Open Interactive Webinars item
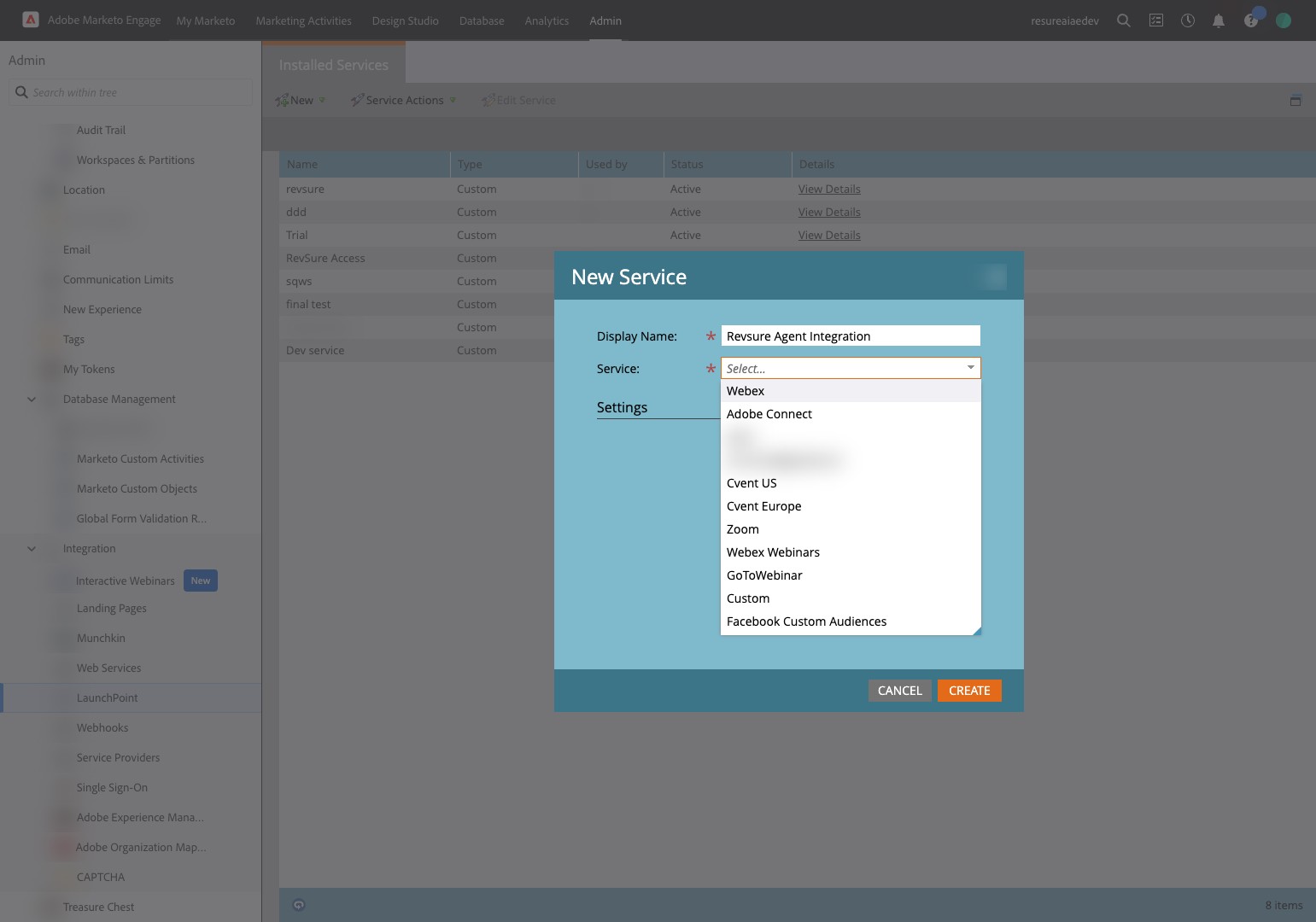 pyautogui.click(x=126, y=581)
